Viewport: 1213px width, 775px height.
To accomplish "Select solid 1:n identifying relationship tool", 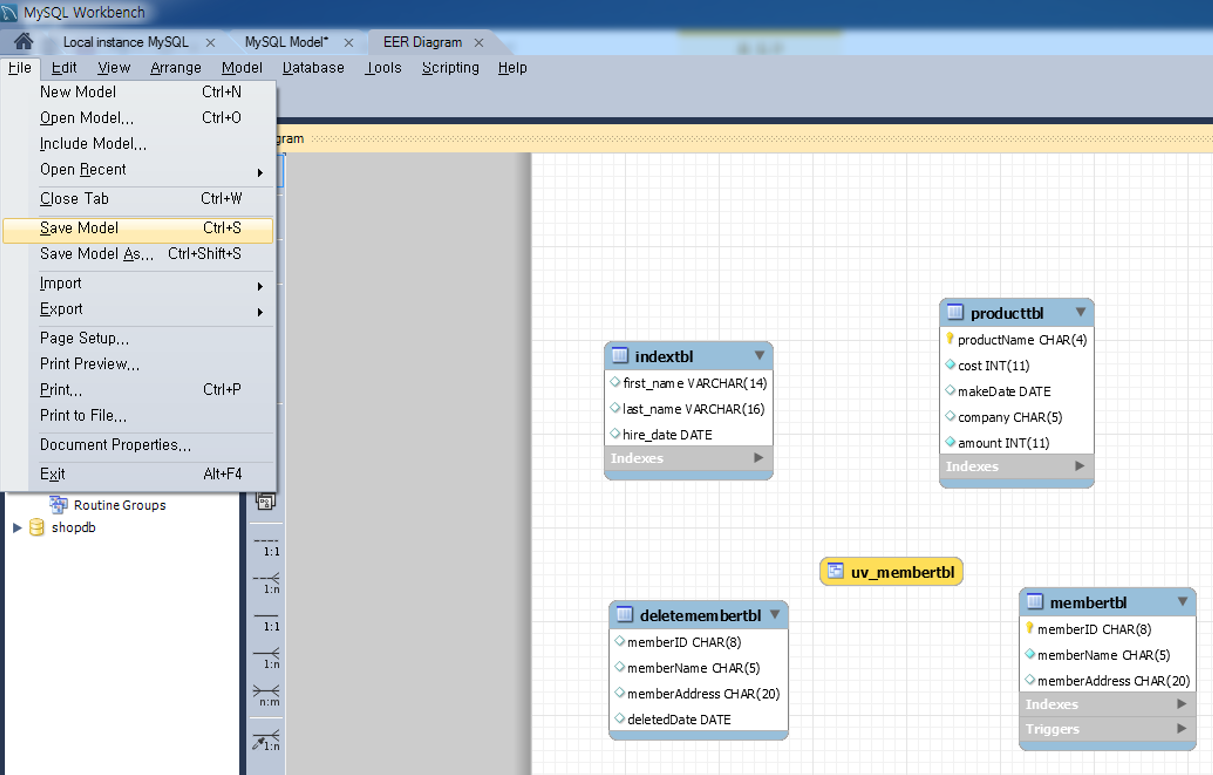I will 265,657.
